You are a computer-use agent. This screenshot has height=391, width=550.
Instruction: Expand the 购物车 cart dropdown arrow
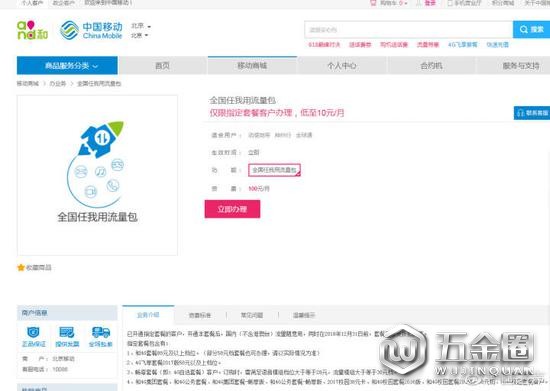pos(406,3)
